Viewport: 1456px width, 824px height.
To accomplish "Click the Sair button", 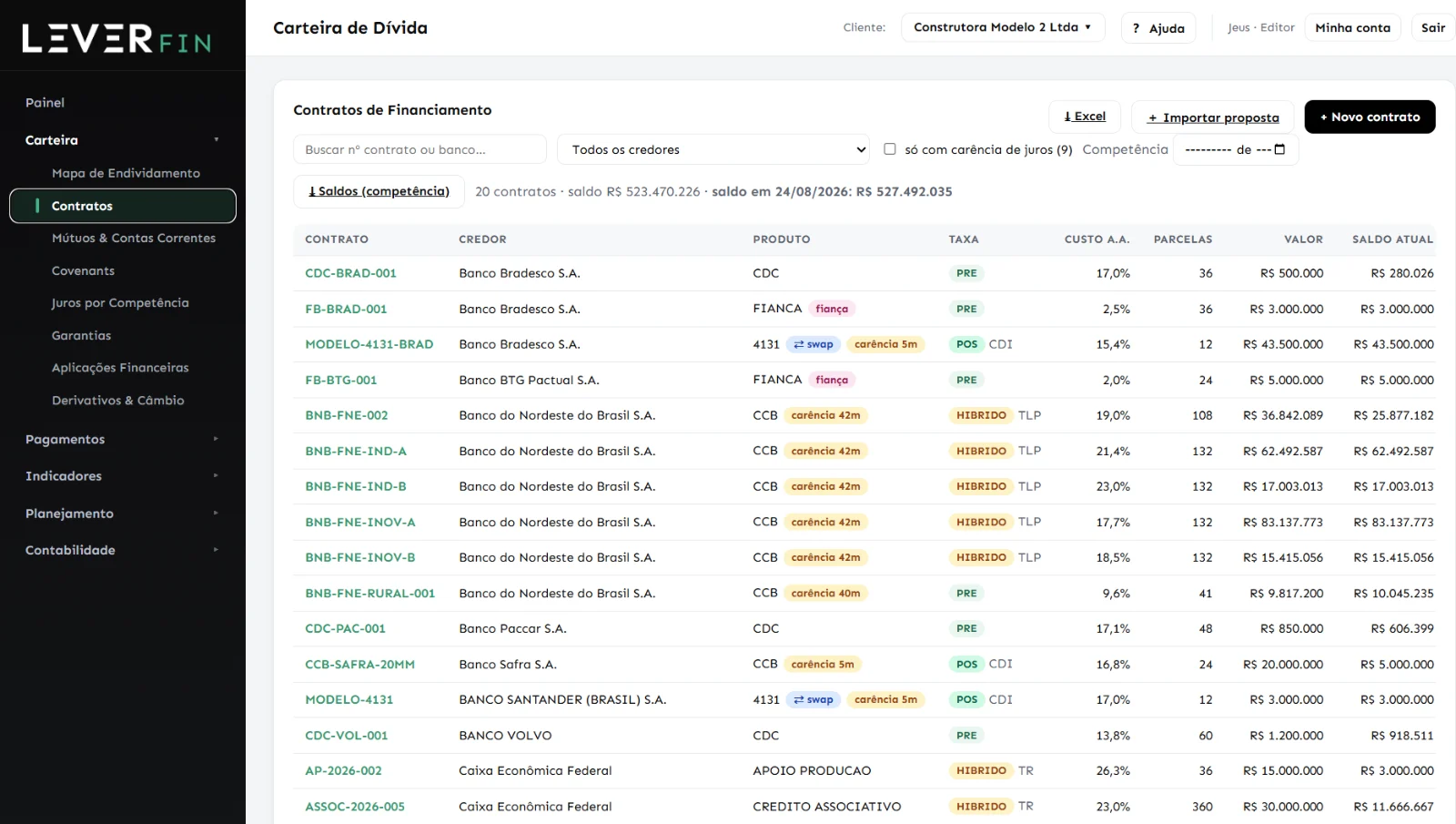I will (x=1433, y=28).
